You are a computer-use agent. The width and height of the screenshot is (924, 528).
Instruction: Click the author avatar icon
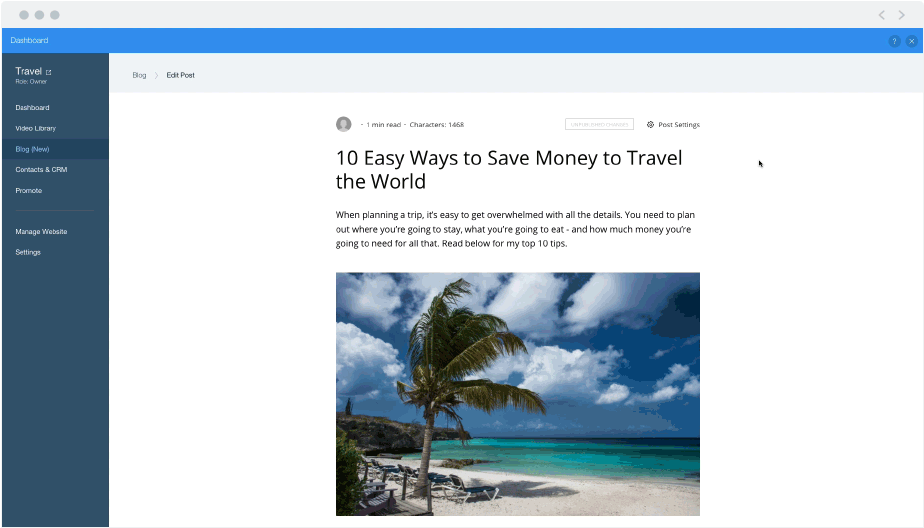tap(344, 124)
